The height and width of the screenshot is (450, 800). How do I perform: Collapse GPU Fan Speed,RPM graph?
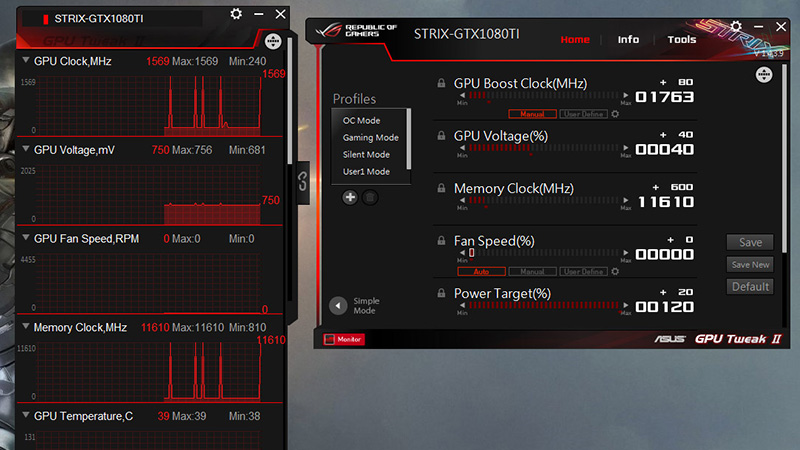click(x=26, y=238)
